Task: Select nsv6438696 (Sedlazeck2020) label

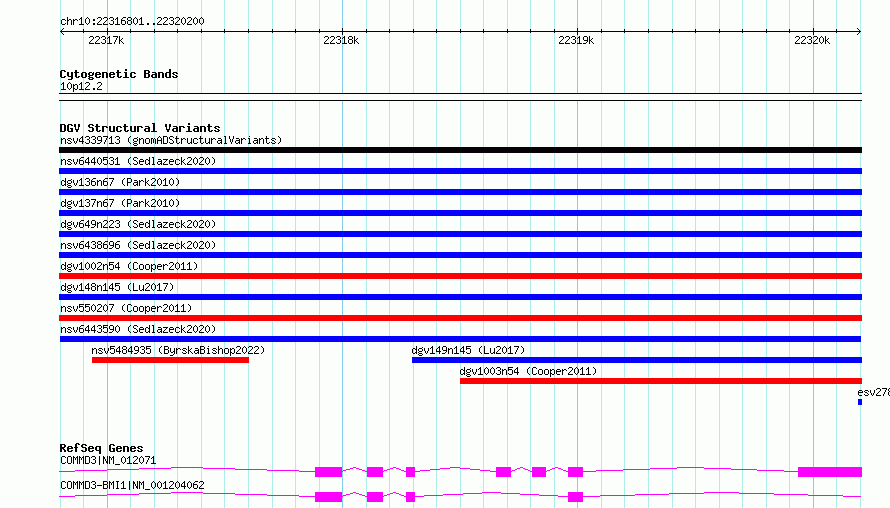Action: tap(138, 245)
